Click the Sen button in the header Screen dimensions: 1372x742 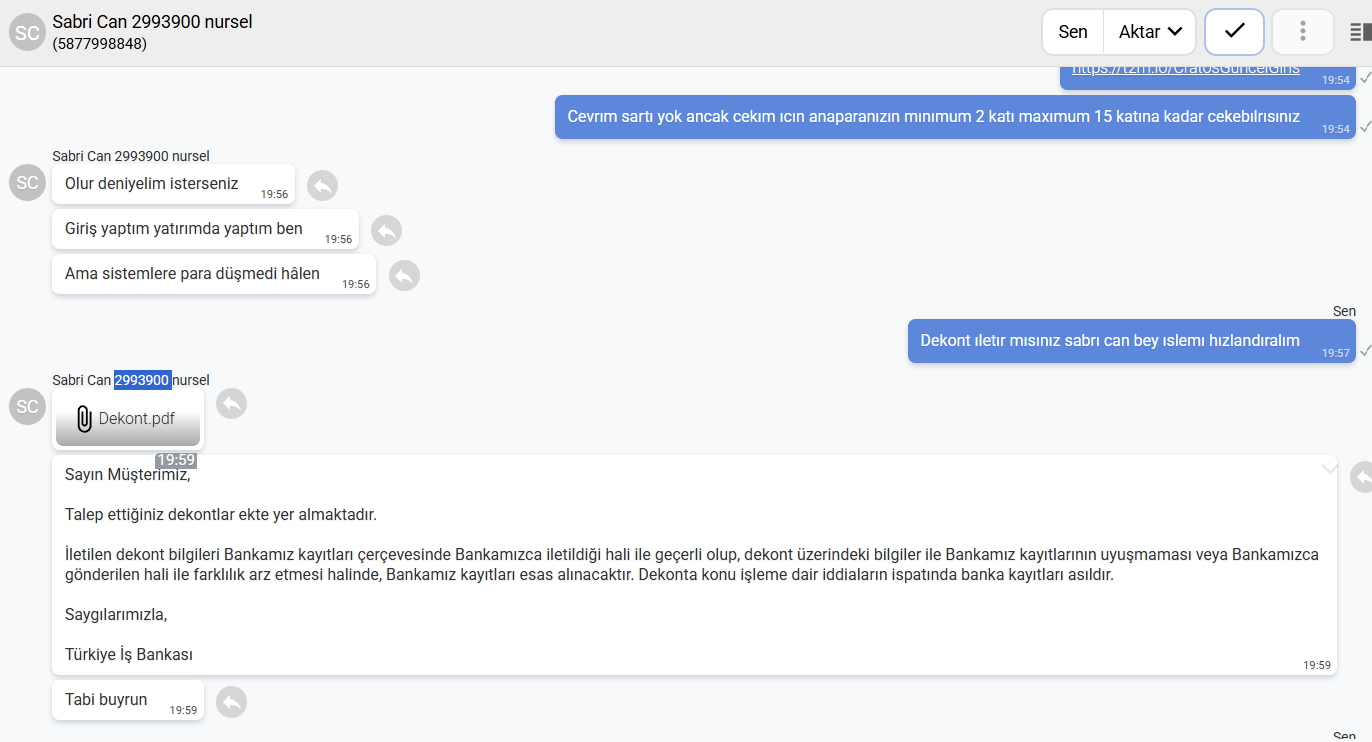click(1073, 32)
